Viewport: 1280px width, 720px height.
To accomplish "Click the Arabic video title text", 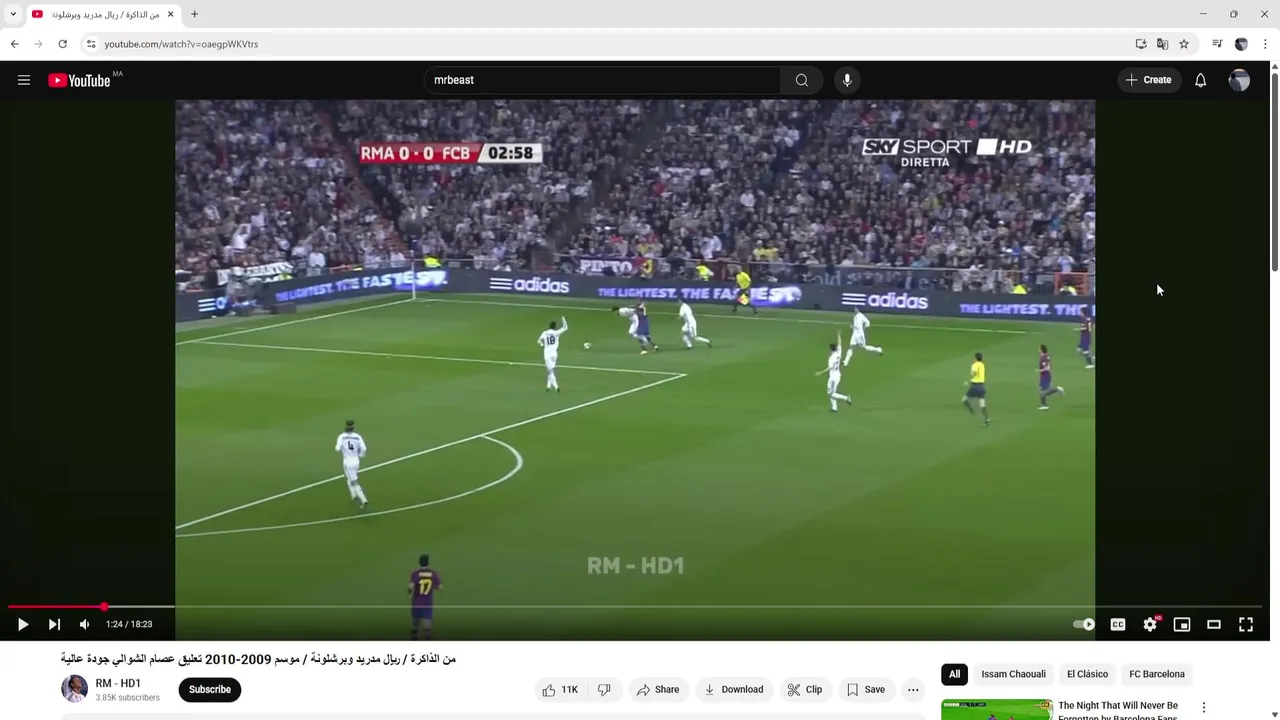I will click(x=258, y=659).
